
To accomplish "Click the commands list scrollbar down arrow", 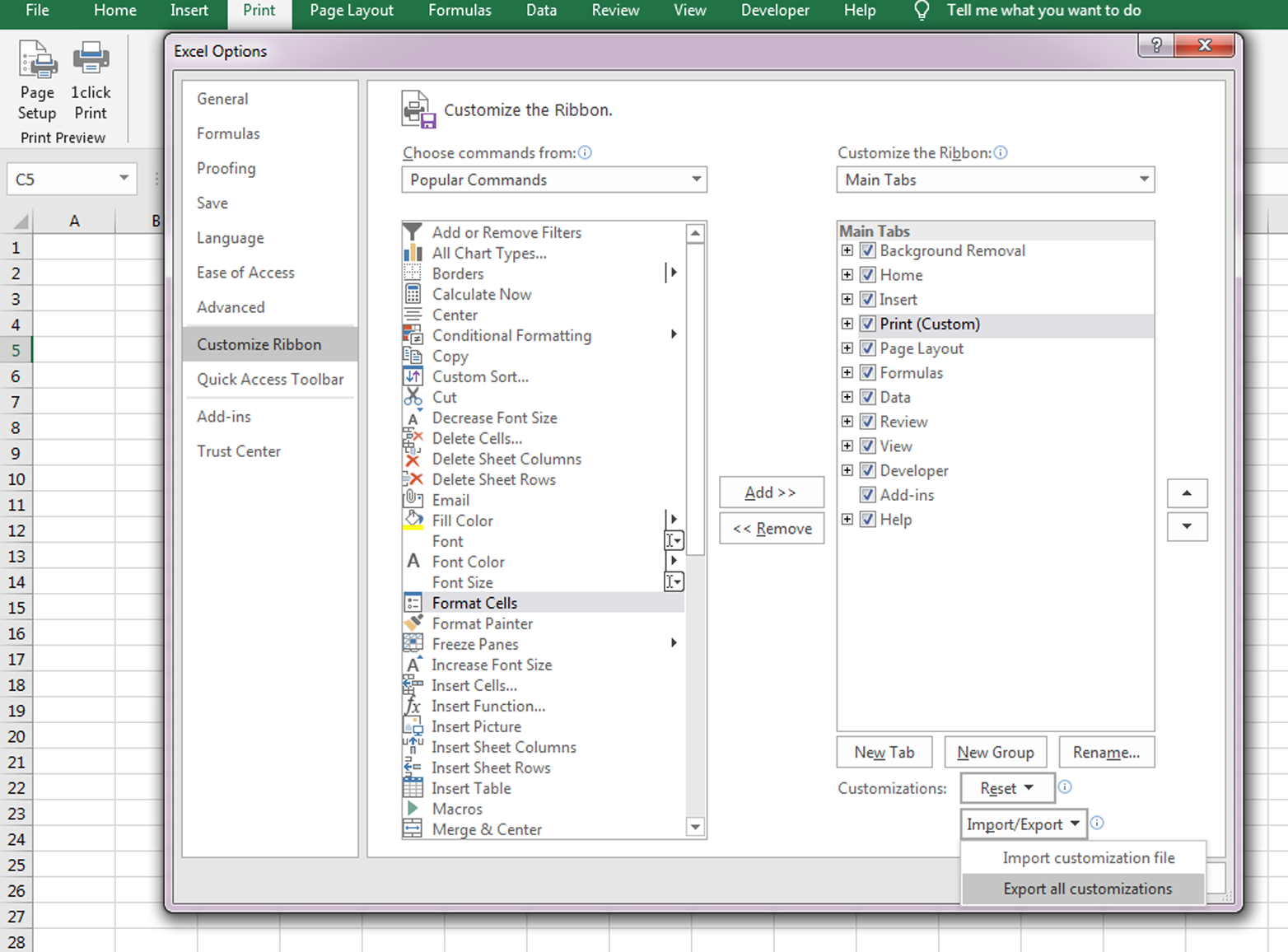I will (696, 827).
